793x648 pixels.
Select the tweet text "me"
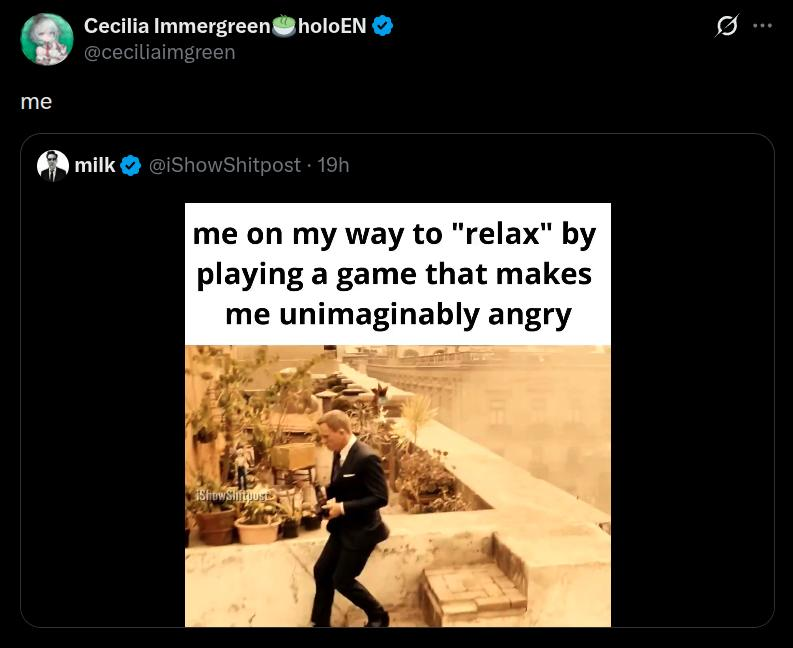[x=36, y=102]
